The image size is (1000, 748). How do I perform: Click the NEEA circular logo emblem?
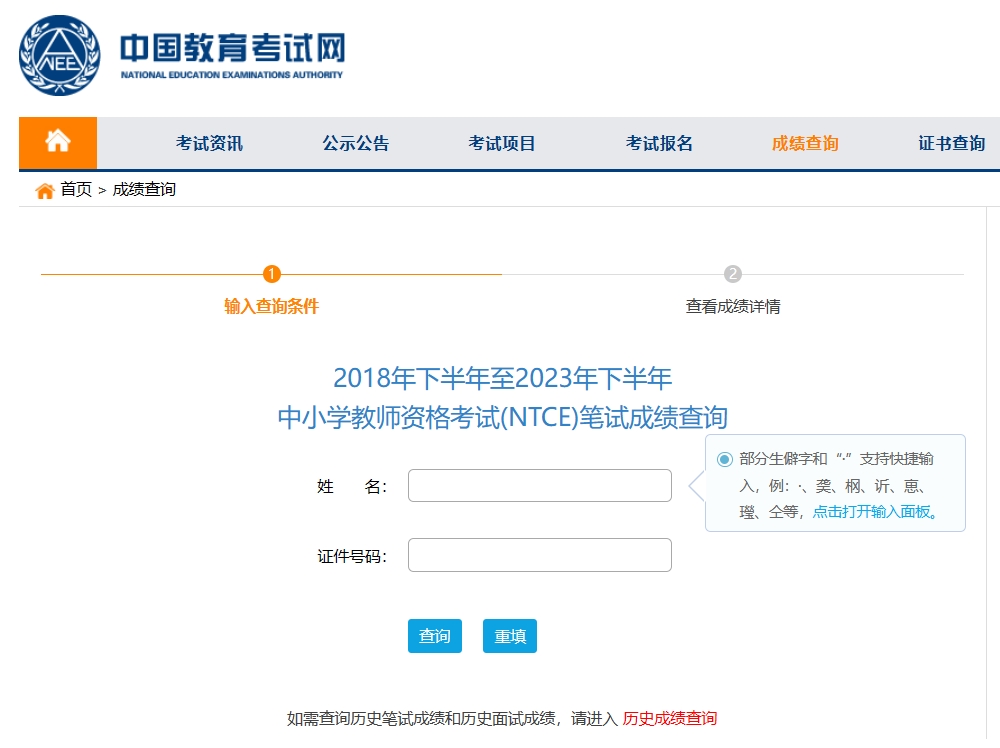60,55
